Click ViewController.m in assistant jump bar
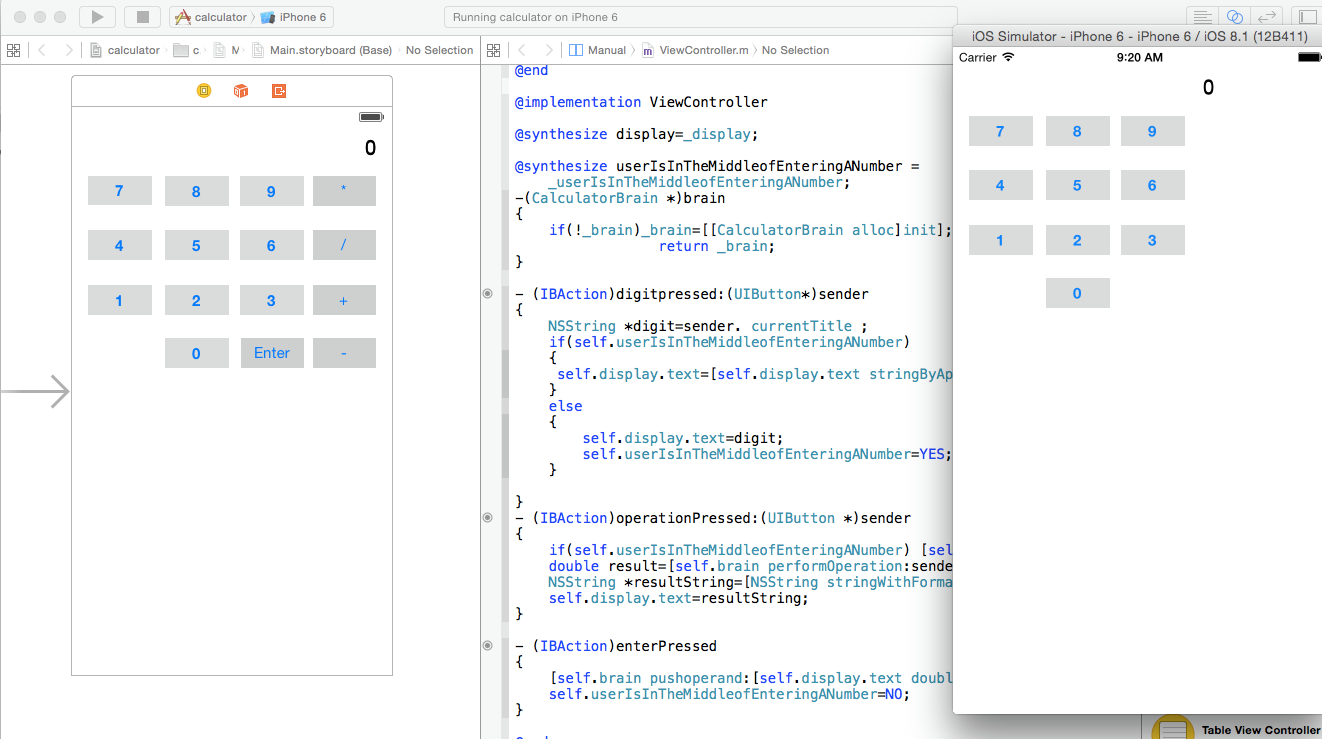Image resolution: width=1322 pixels, height=739 pixels. 695,50
